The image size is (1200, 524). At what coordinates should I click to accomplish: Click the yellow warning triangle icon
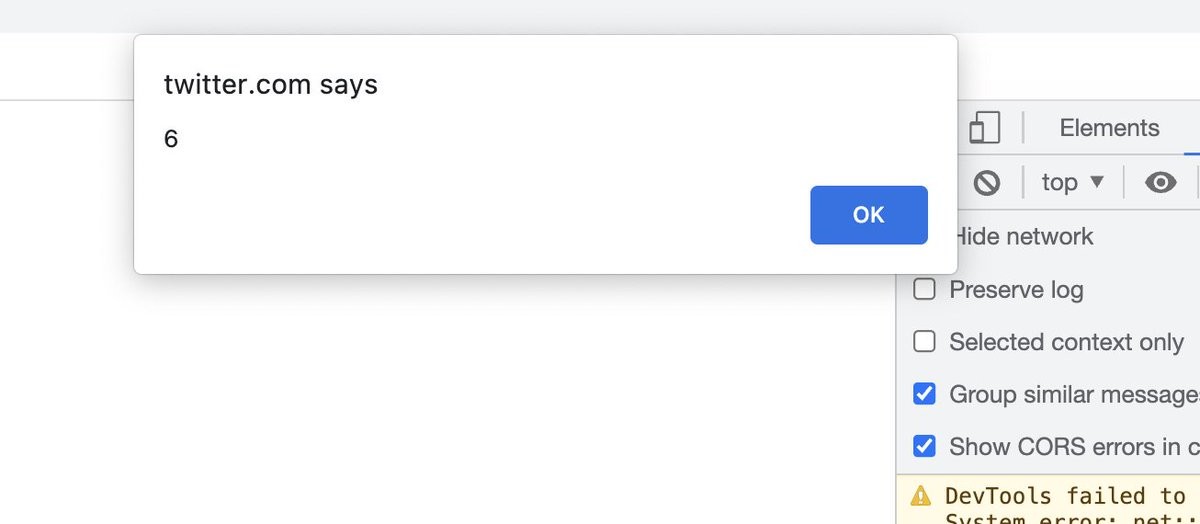(x=920, y=496)
